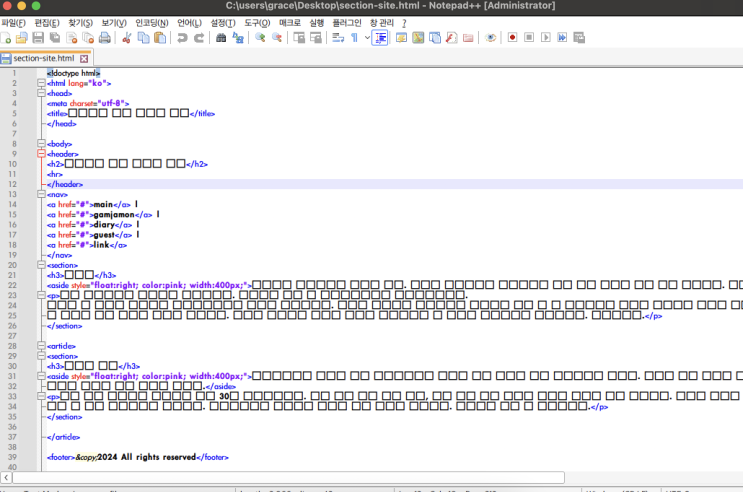Toggle monitoring with the eye icon
743x492 pixels.
coord(490,38)
